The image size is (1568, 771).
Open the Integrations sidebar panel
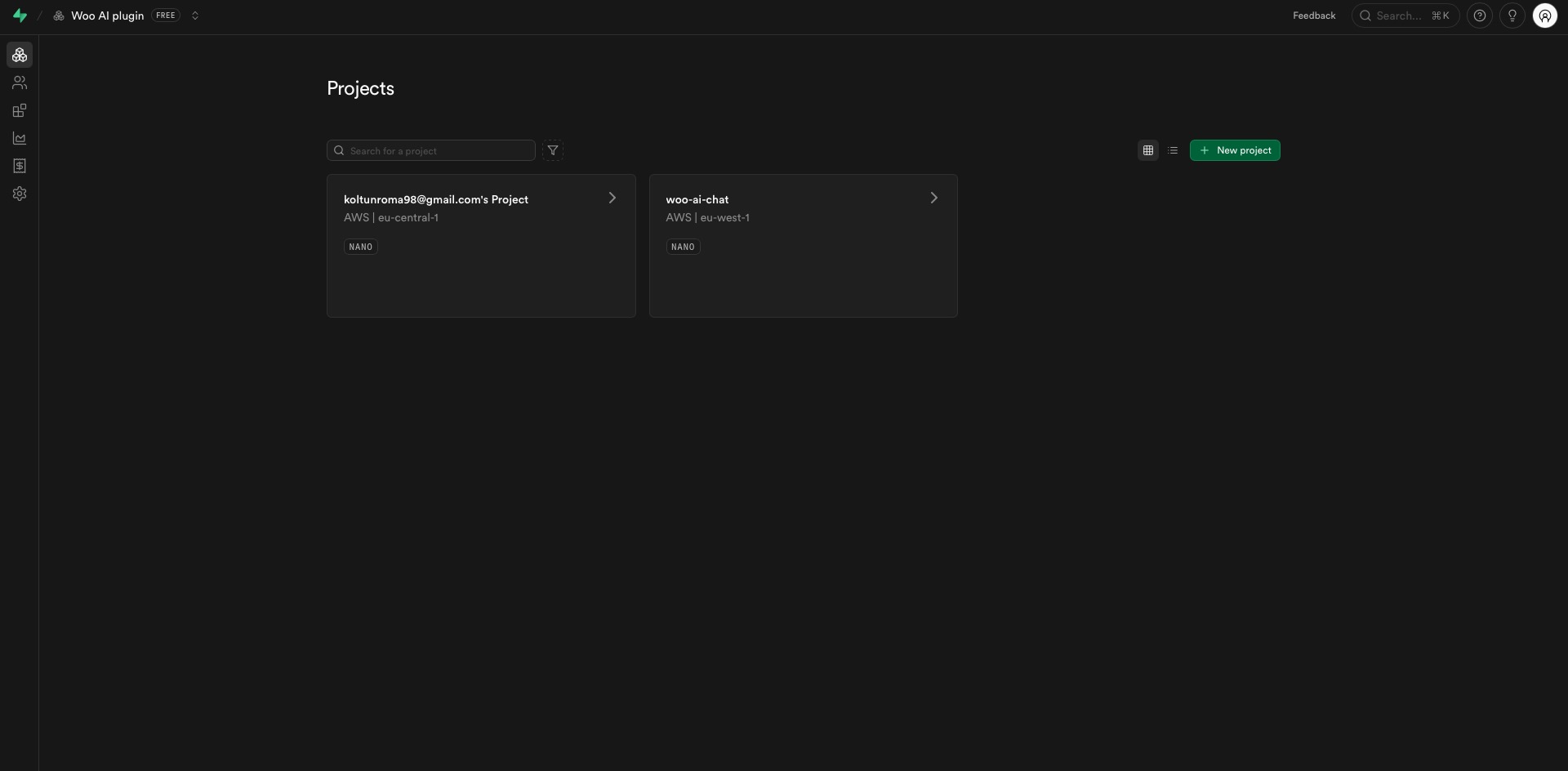(x=19, y=110)
